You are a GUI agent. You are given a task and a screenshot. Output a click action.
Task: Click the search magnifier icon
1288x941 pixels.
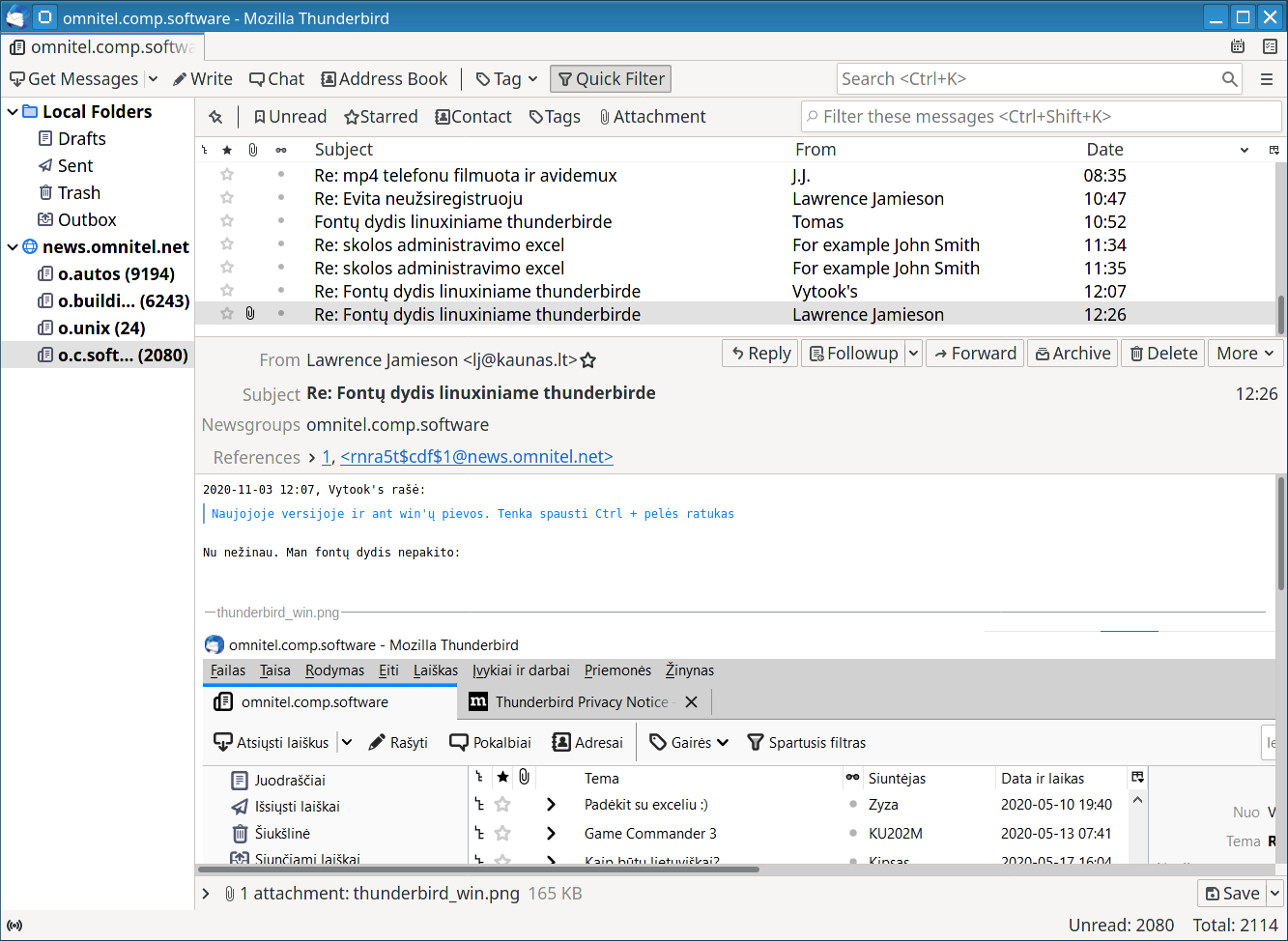(1229, 79)
